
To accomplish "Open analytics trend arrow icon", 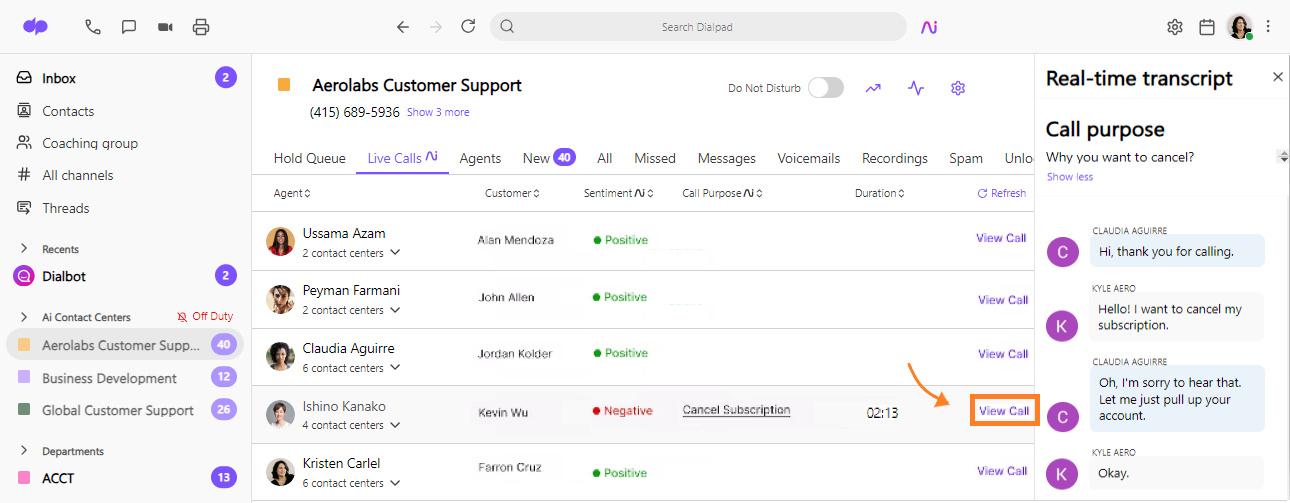I will 873,88.
